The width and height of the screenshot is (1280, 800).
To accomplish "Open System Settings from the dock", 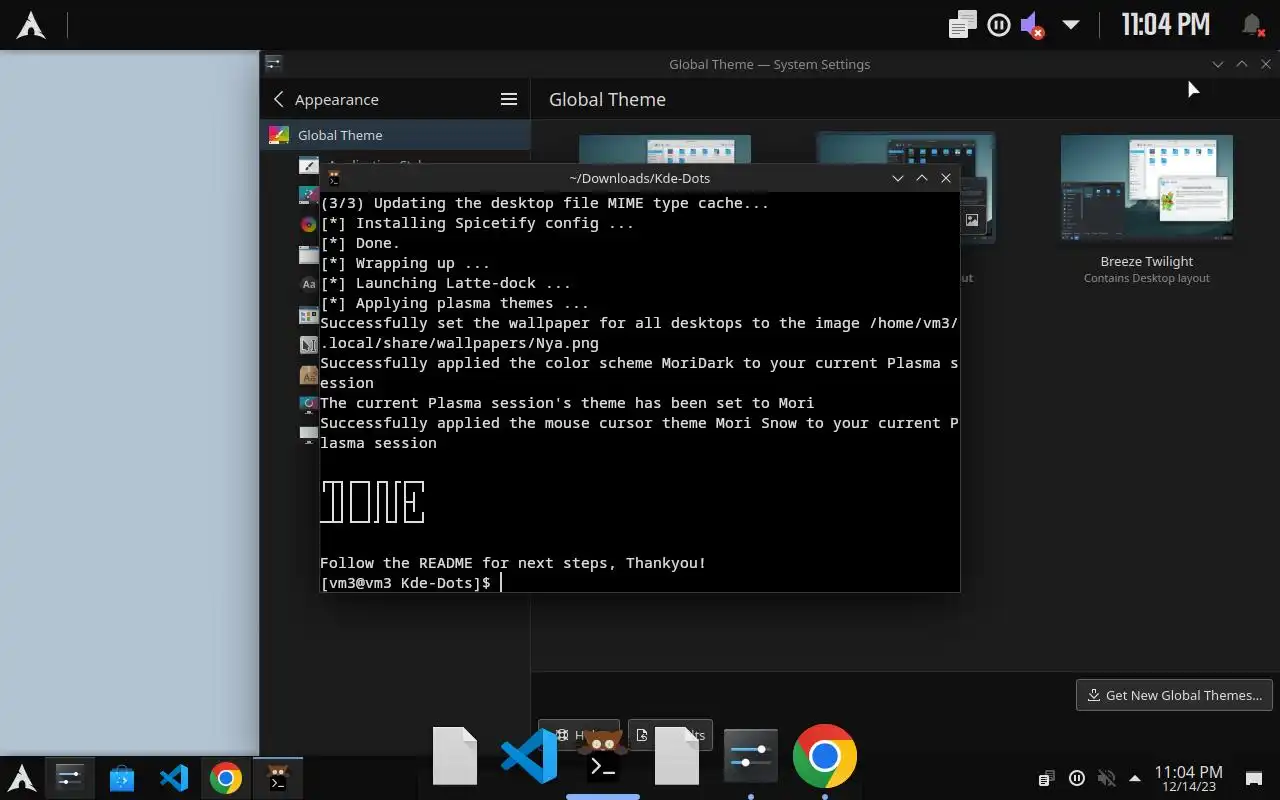I will [751, 756].
